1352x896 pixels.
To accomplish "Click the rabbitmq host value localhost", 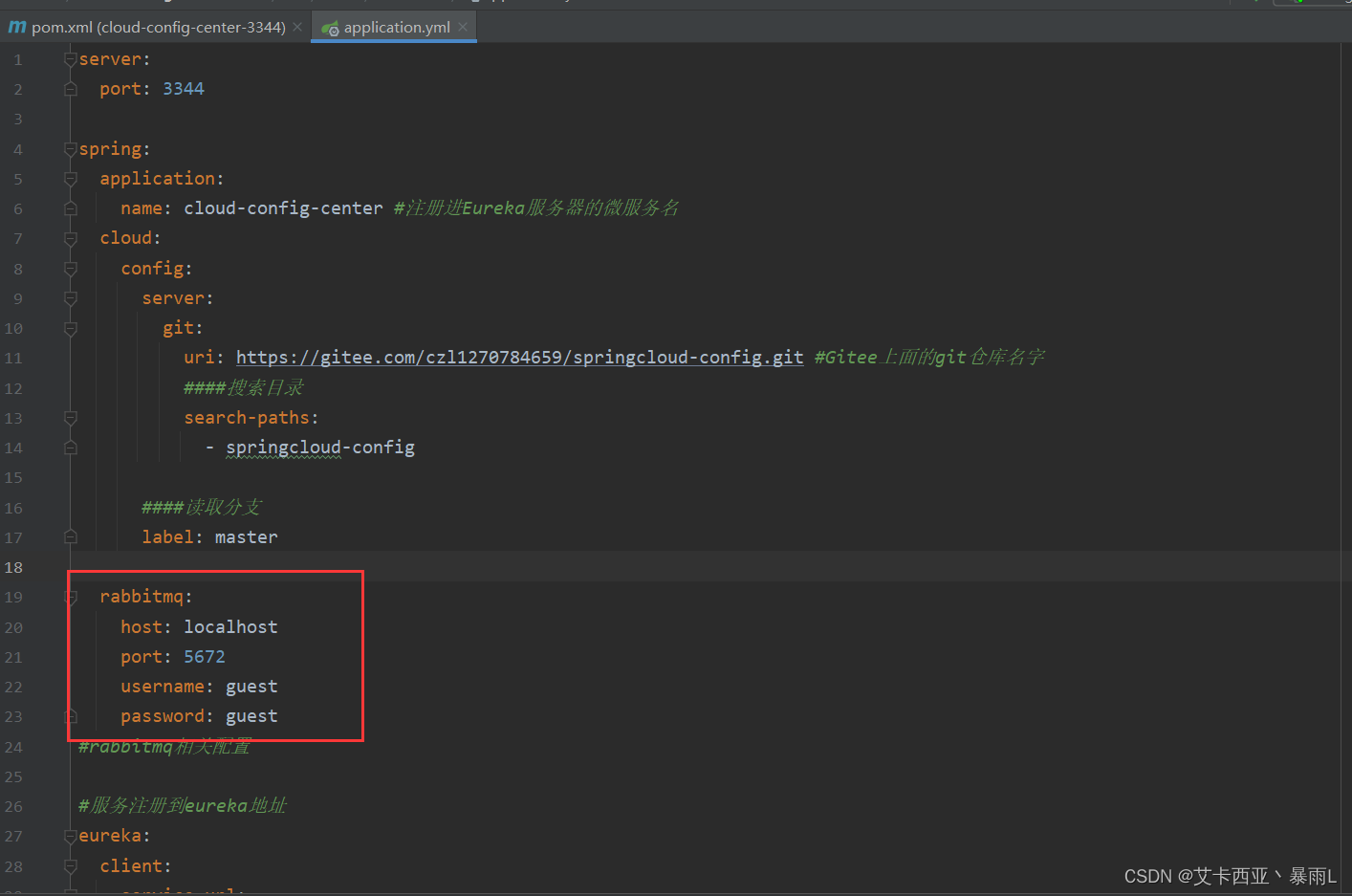I will 230,627.
